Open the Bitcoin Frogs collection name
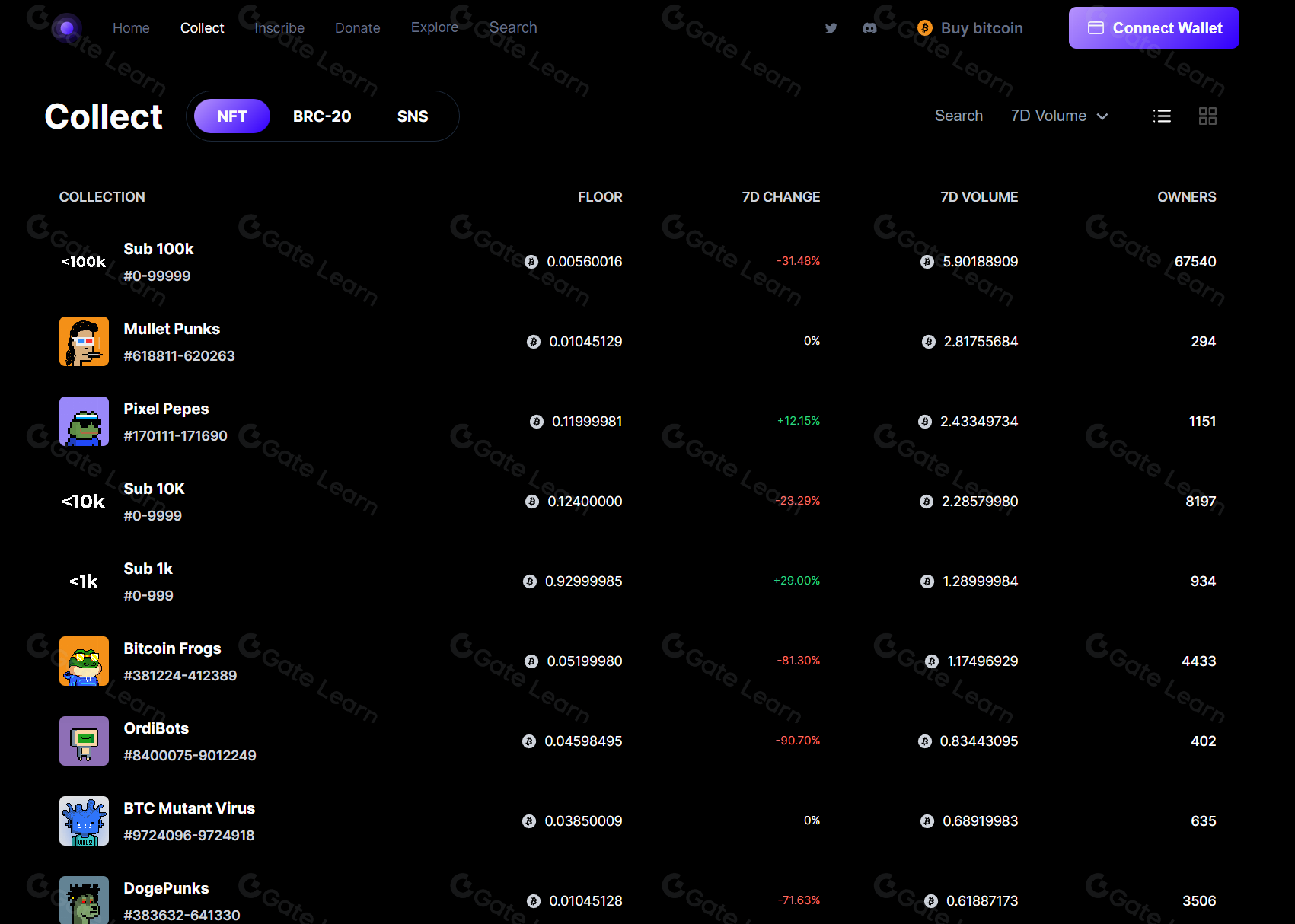This screenshot has width=1295, height=924. tap(173, 648)
